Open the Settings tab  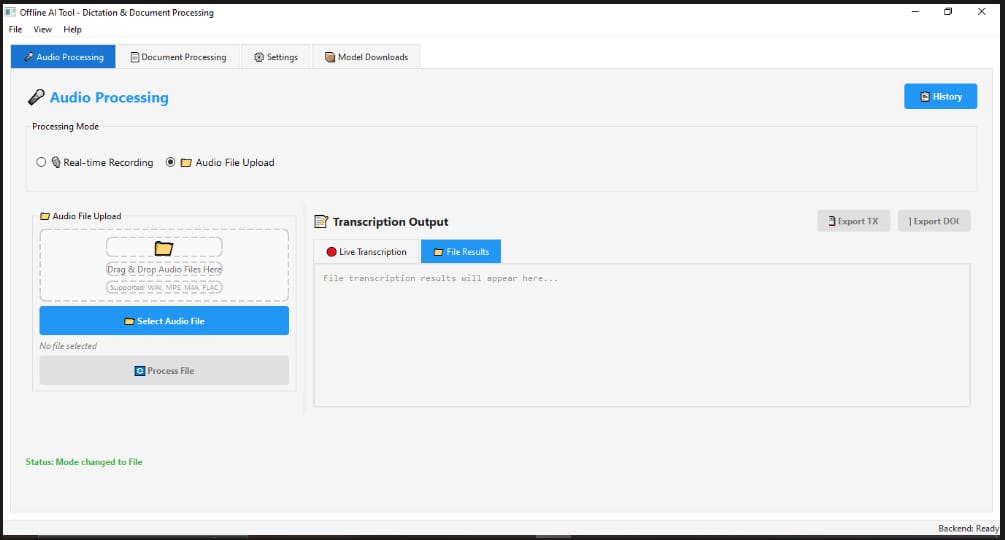tap(276, 57)
